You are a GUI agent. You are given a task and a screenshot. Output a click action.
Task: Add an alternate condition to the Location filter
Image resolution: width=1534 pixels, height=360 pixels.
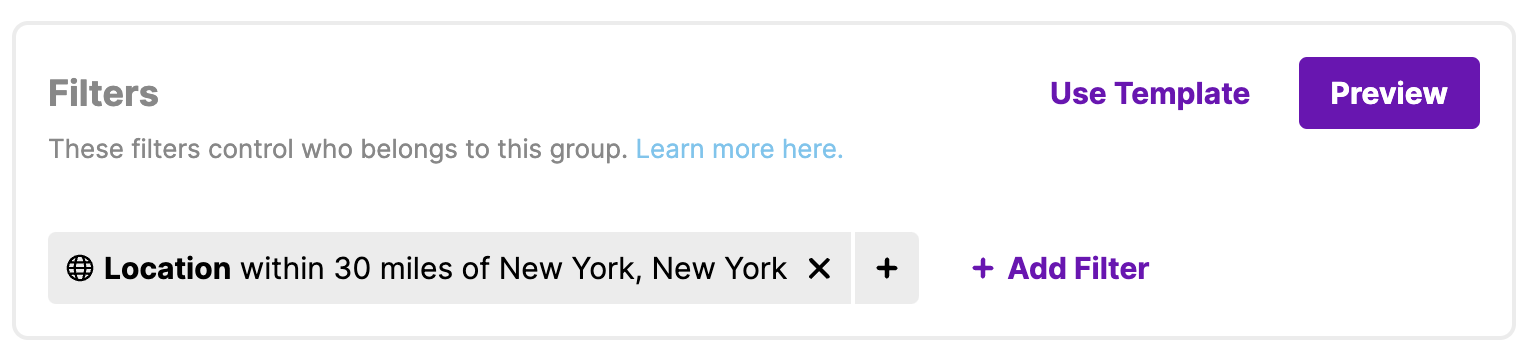point(887,268)
